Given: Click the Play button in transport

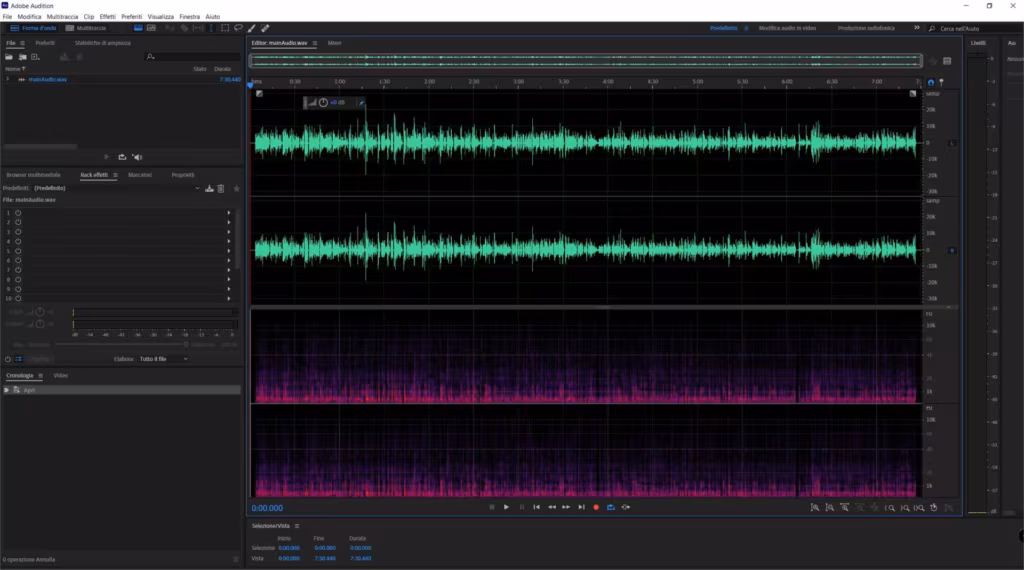Looking at the screenshot, I should pyautogui.click(x=506, y=507).
